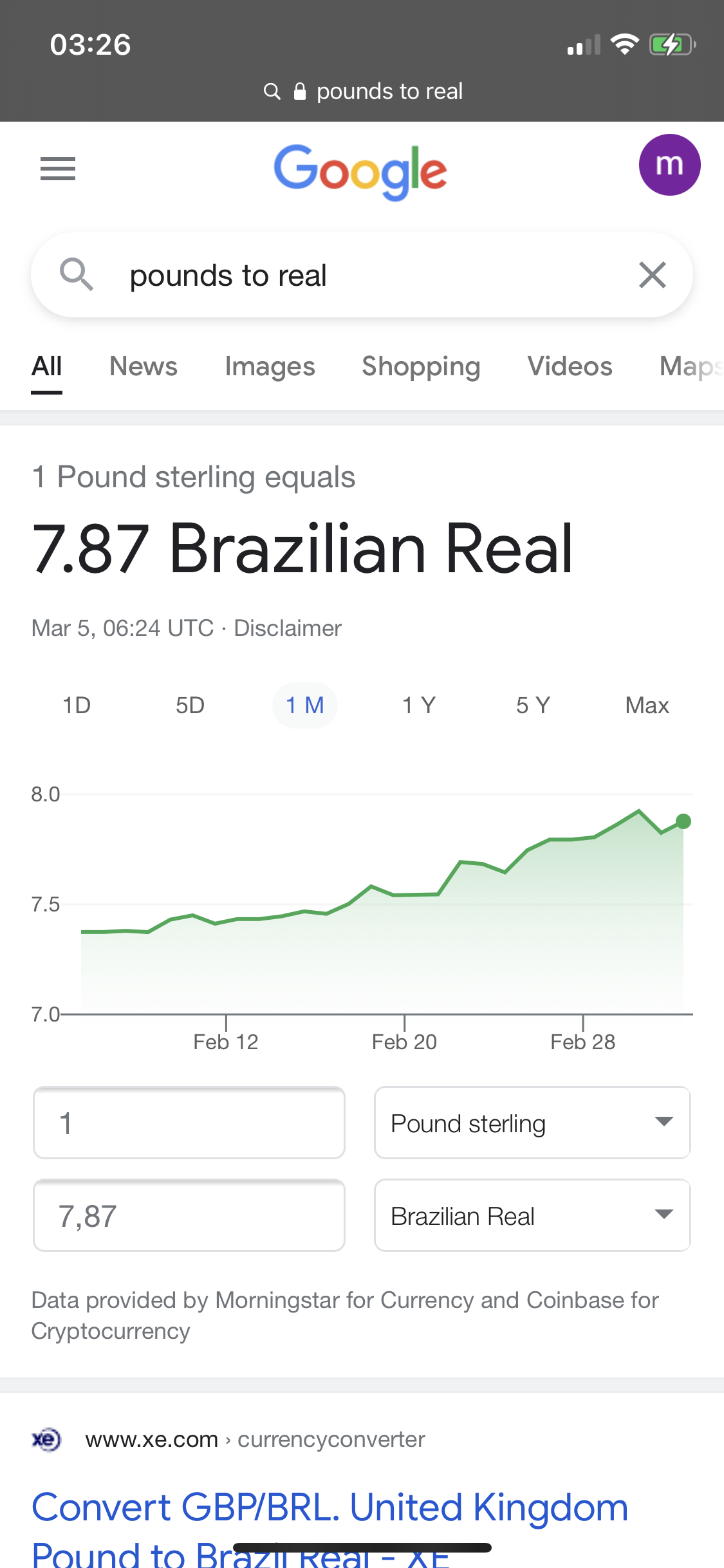Screen dimensions: 724x1568
Task: Show the Max chart range
Action: point(647,705)
